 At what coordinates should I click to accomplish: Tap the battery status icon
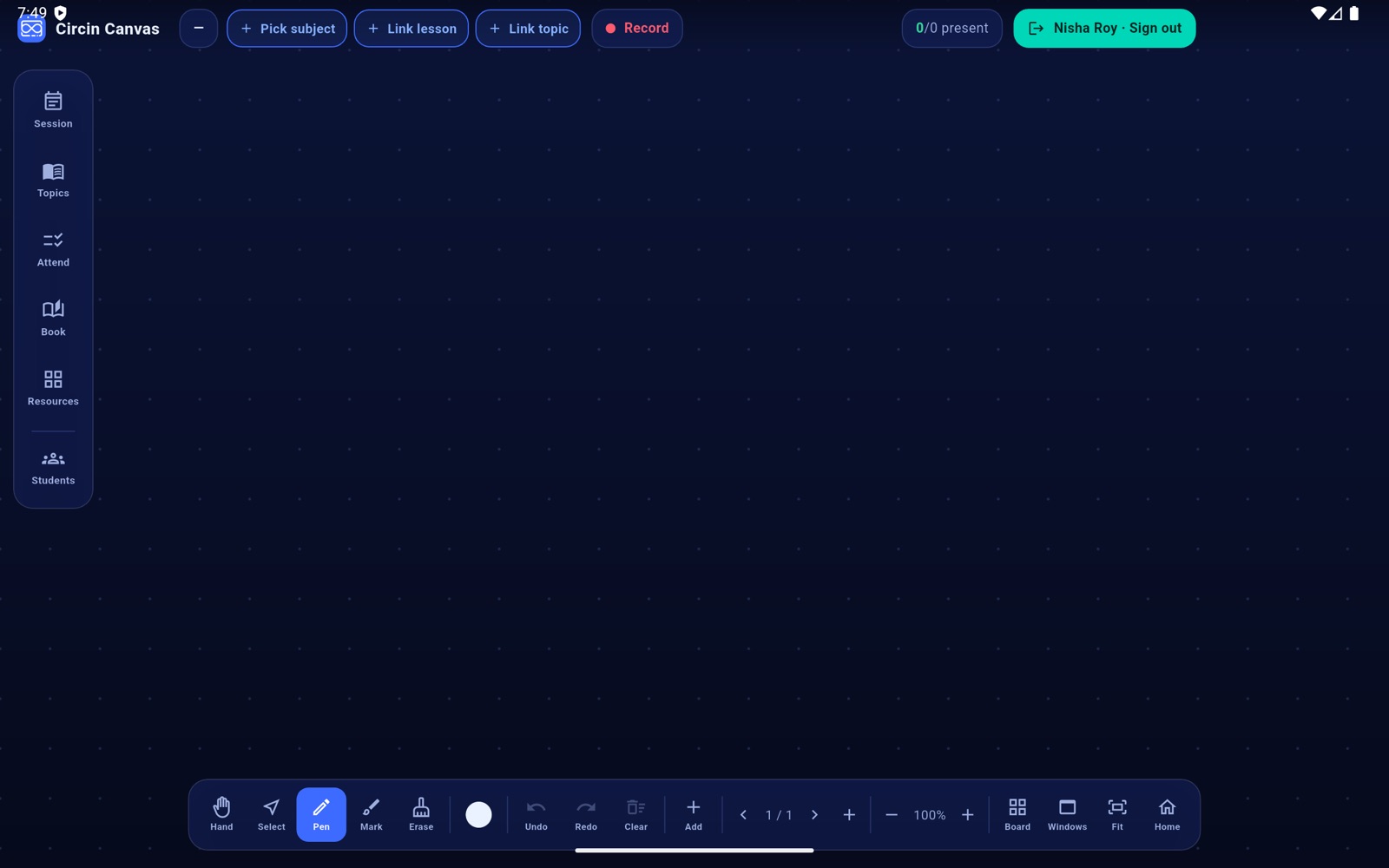coord(1353,13)
